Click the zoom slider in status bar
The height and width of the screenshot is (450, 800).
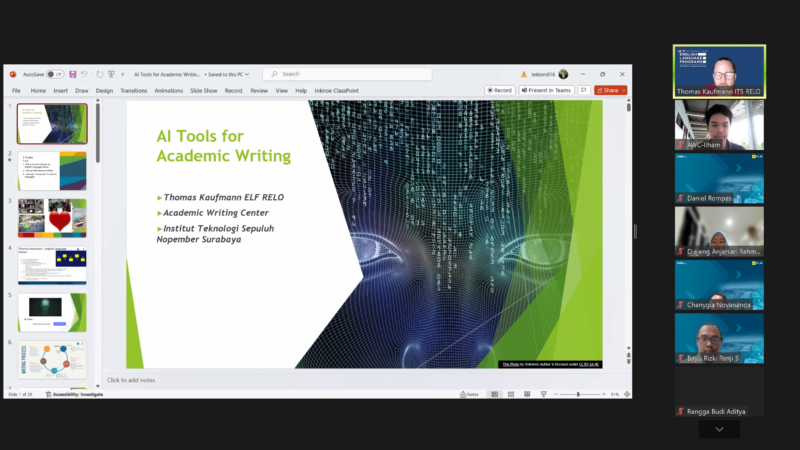(578, 394)
